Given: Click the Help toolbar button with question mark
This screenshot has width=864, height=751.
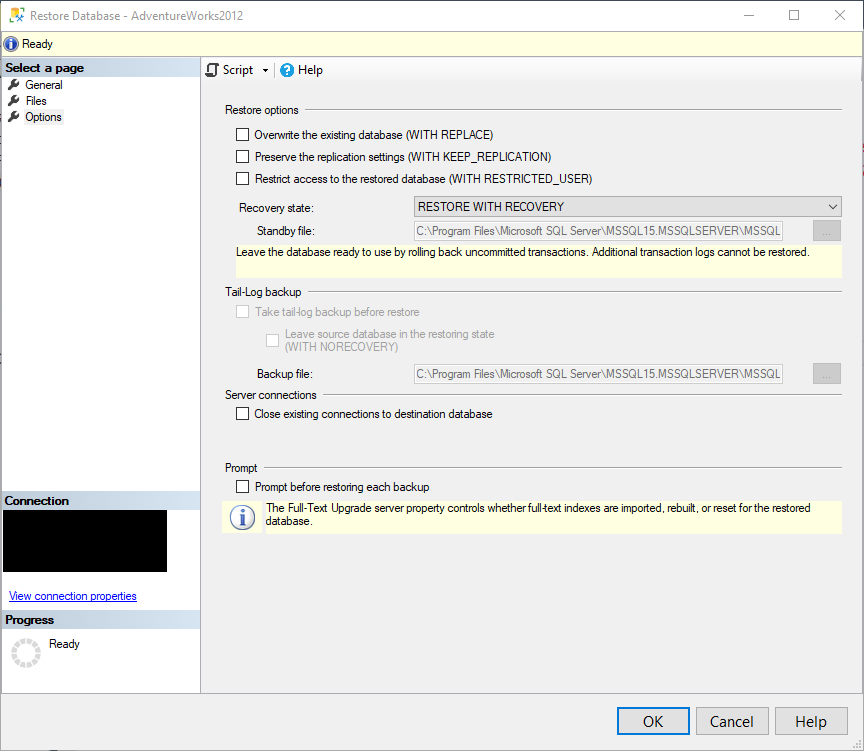Looking at the screenshot, I should pyautogui.click(x=301, y=70).
